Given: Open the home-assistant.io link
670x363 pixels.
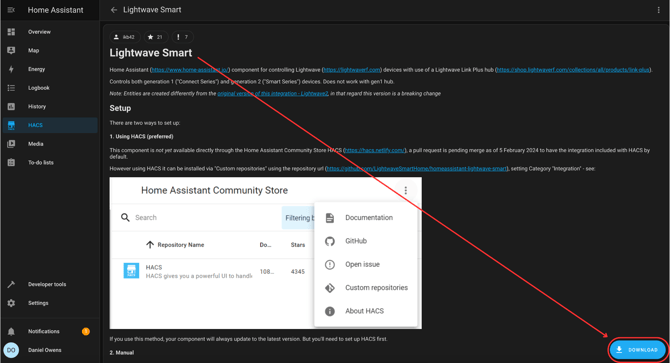Looking at the screenshot, I should coord(190,70).
